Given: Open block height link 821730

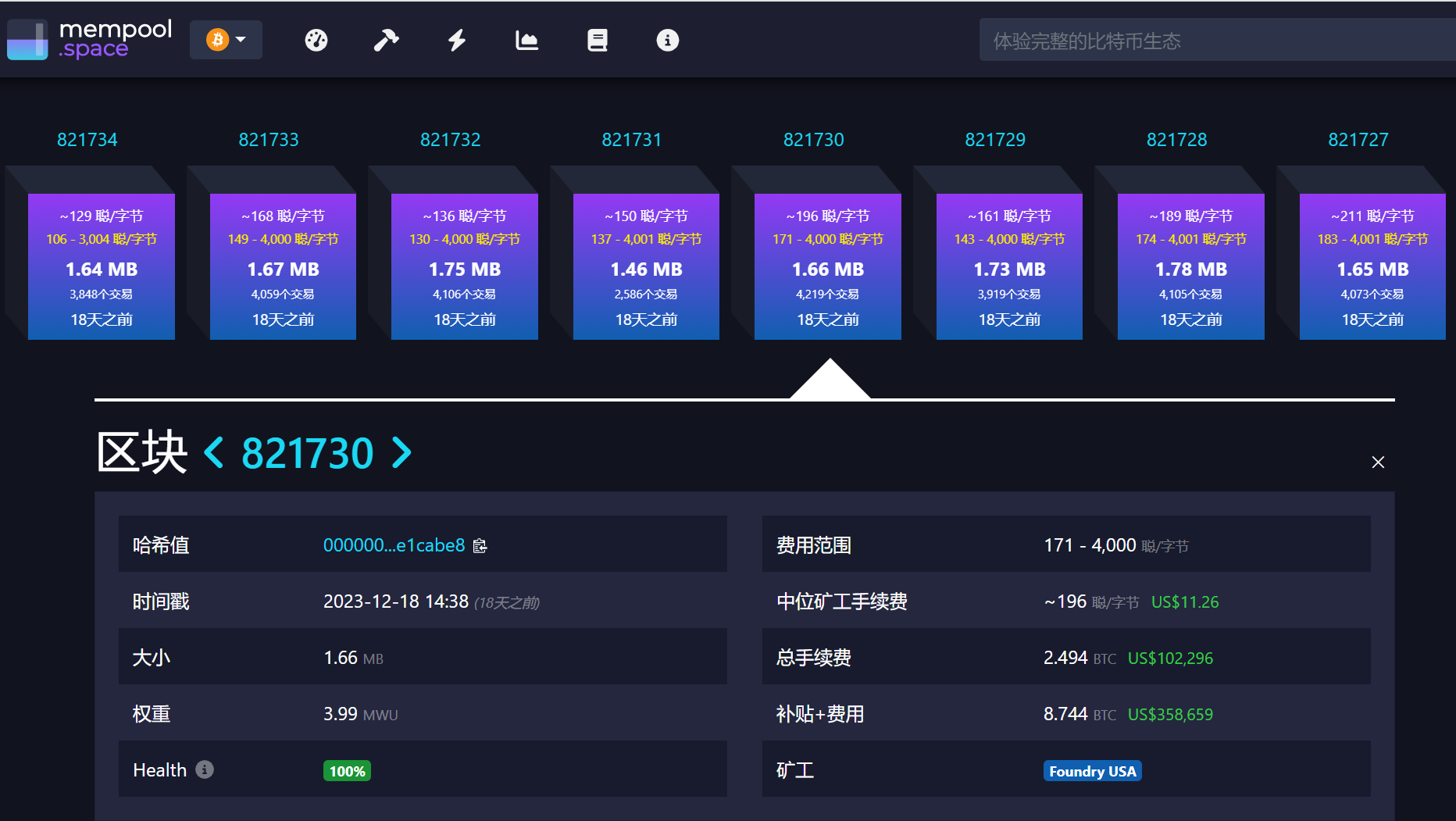Looking at the screenshot, I should pos(814,140).
